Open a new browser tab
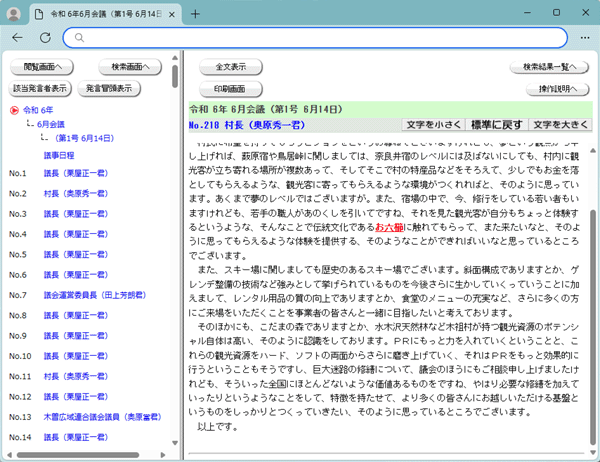Viewport: 600px width, 462px height. point(195,14)
